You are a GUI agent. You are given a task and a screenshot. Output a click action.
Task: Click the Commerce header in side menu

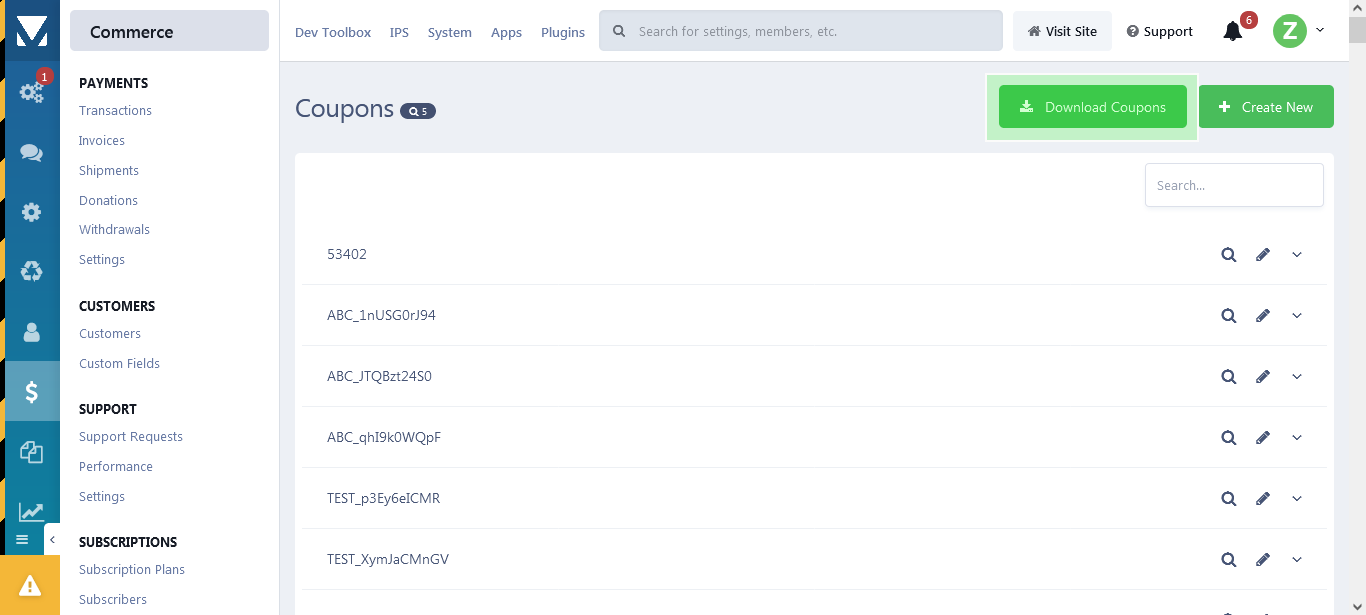(x=169, y=31)
